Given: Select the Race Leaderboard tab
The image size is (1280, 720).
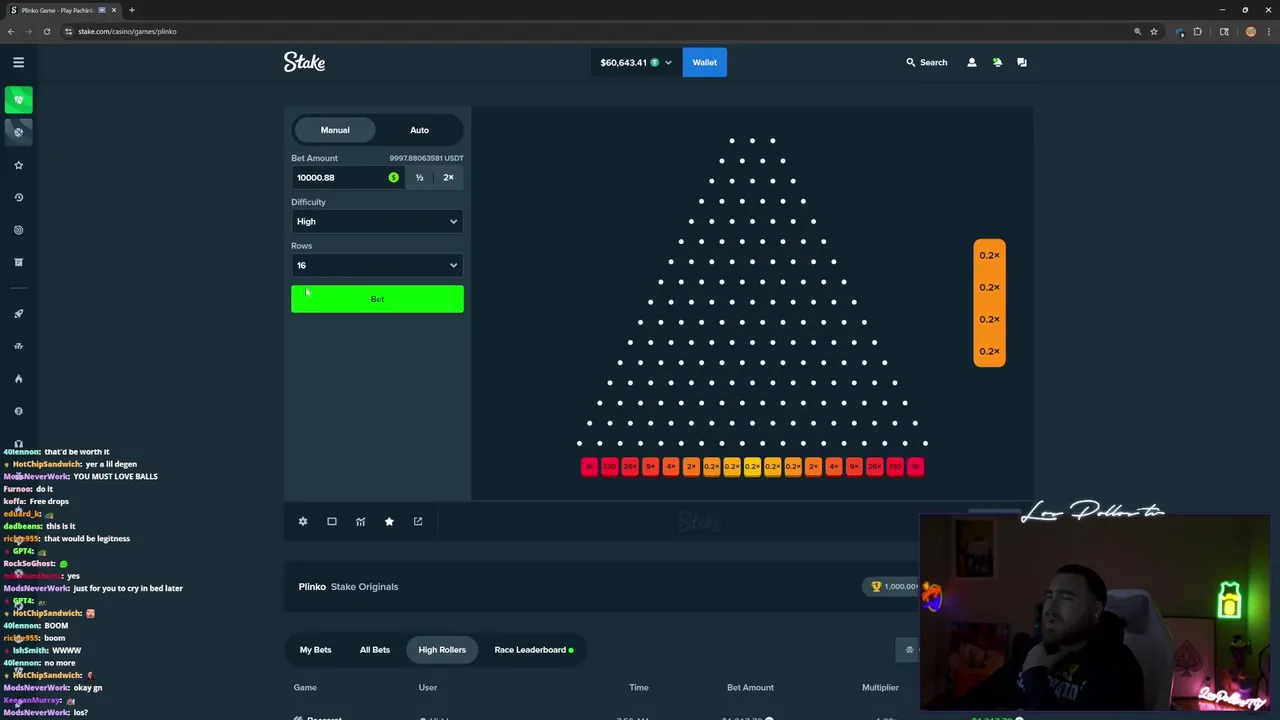Looking at the screenshot, I should [534, 650].
